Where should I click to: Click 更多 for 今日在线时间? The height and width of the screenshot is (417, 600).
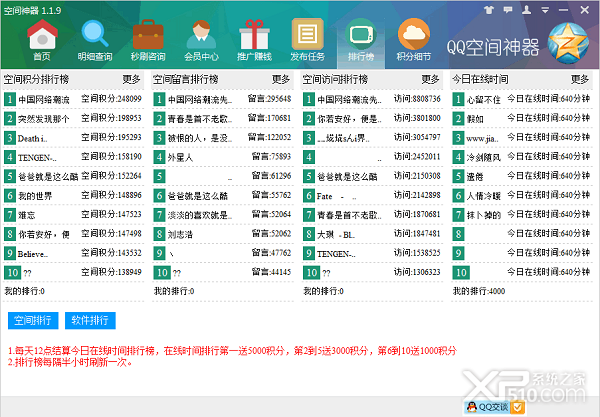point(580,79)
